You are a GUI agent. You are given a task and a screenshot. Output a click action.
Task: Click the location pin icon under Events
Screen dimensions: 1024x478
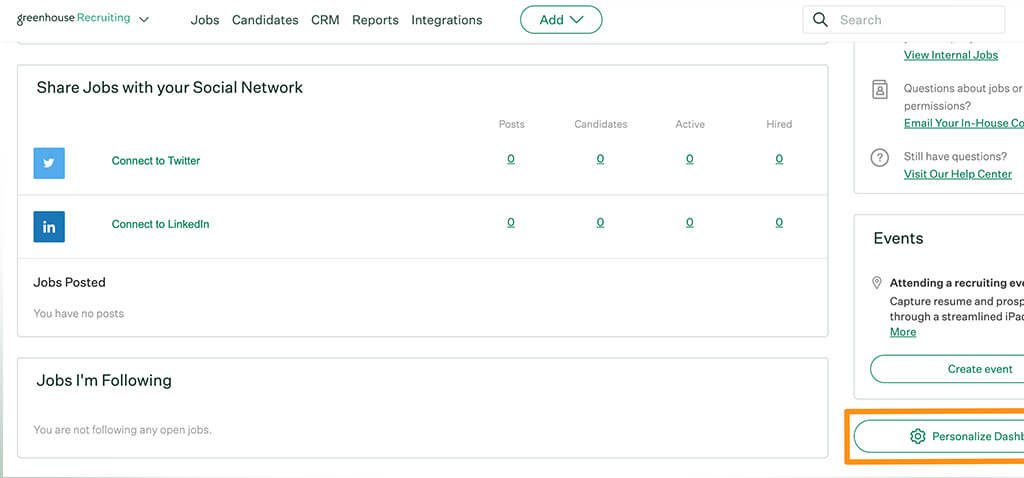coord(877,283)
